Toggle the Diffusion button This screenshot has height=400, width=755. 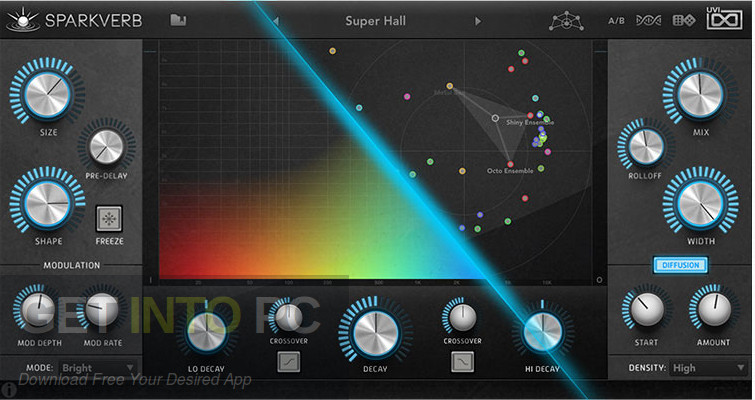point(680,265)
